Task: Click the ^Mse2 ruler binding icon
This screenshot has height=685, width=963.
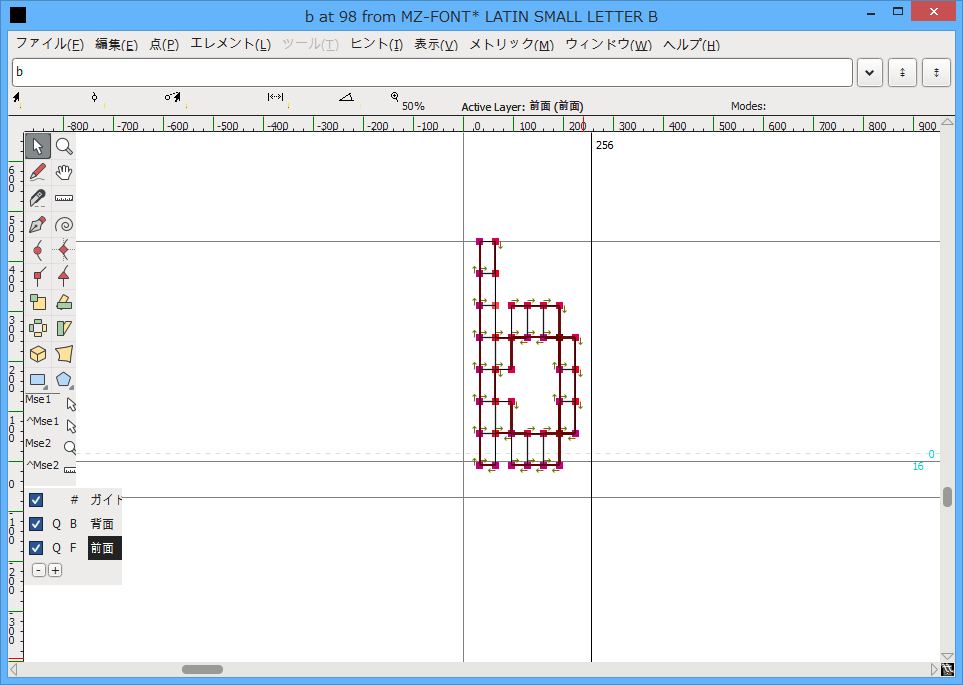Action: [70, 470]
